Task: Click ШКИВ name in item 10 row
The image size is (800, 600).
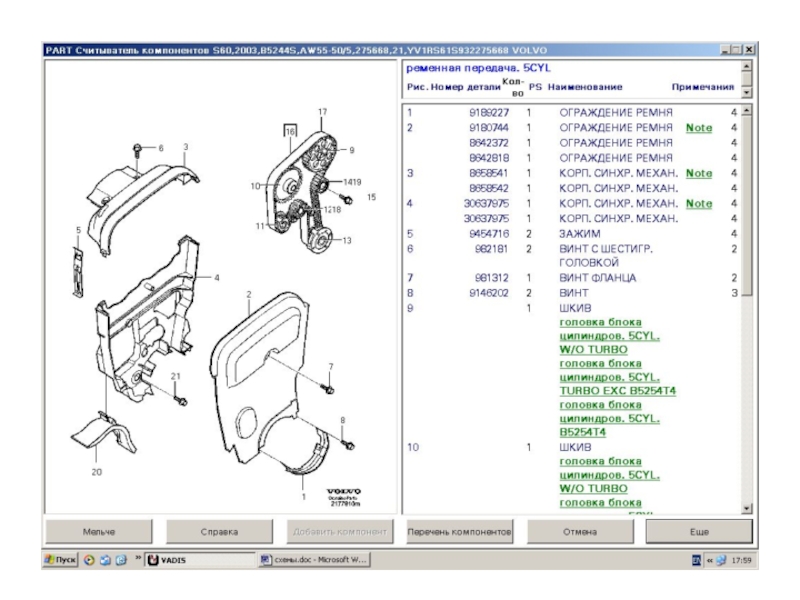Action: click(x=575, y=447)
